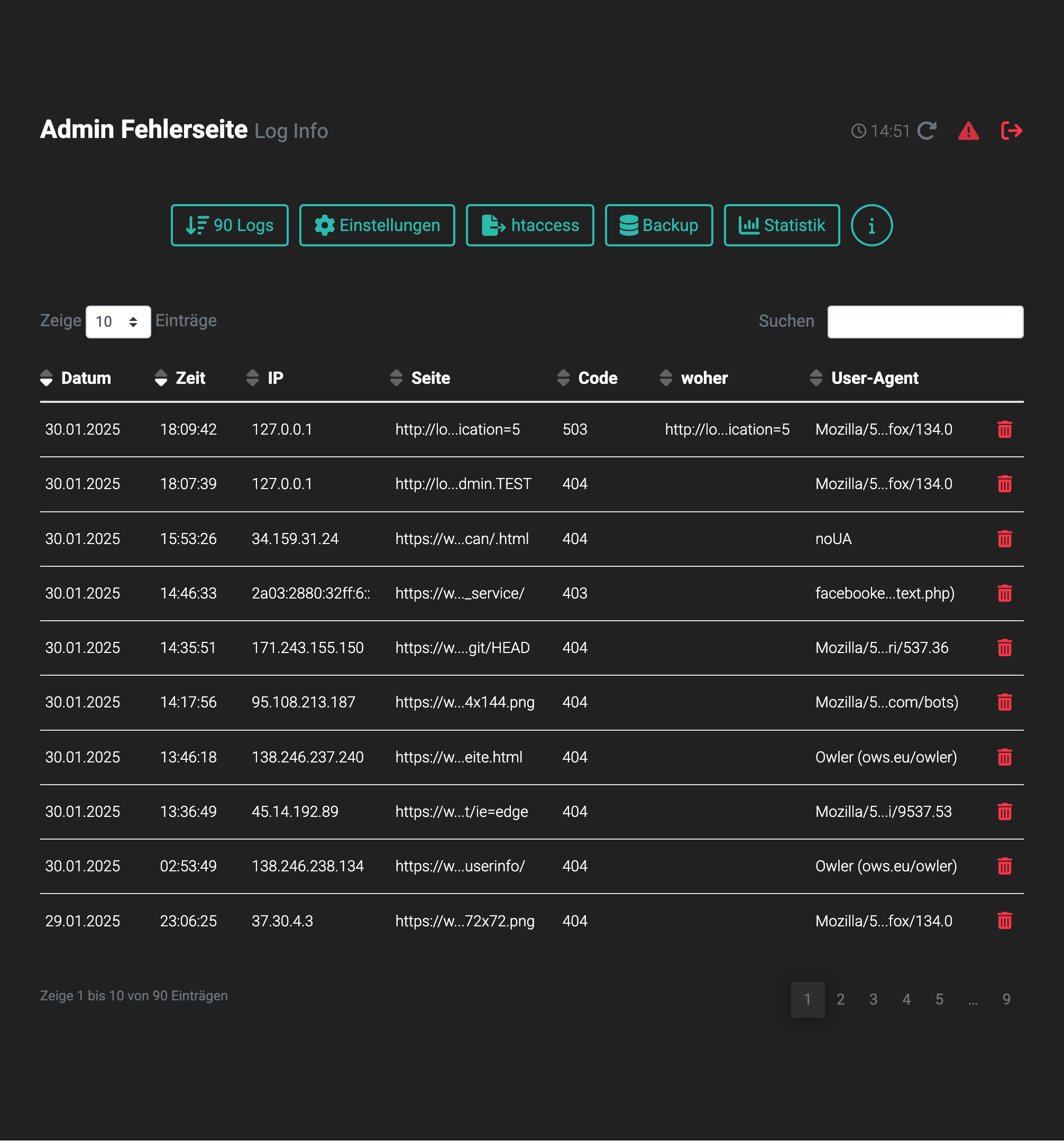Click the red logout icon
The height and width of the screenshot is (1141, 1064).
pos(1011,131)
